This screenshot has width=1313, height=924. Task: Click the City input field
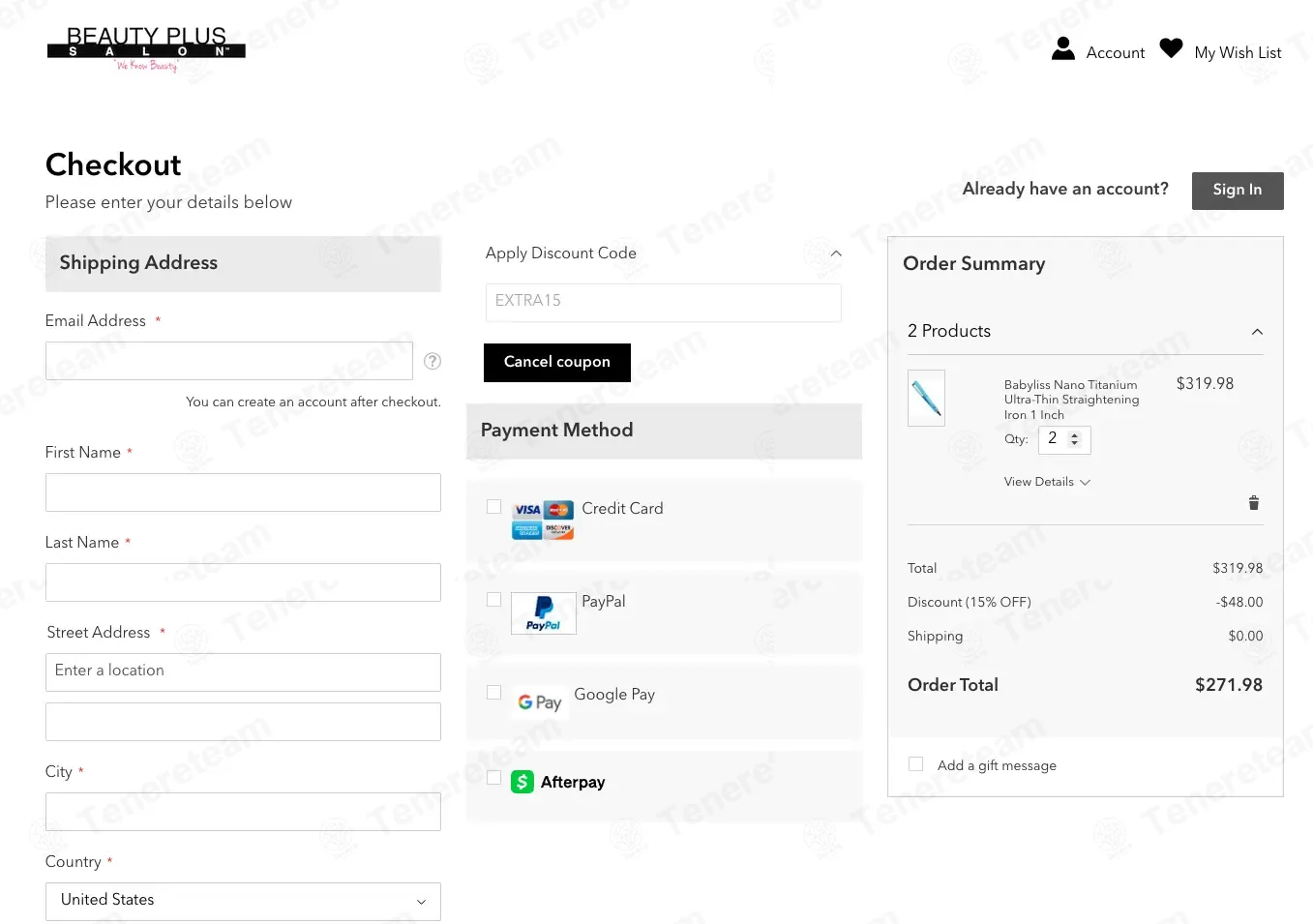click(243, 812)
